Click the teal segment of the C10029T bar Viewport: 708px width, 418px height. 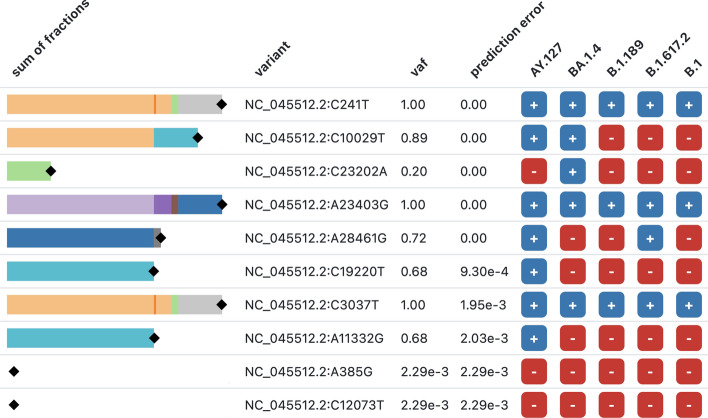(176, 138)
